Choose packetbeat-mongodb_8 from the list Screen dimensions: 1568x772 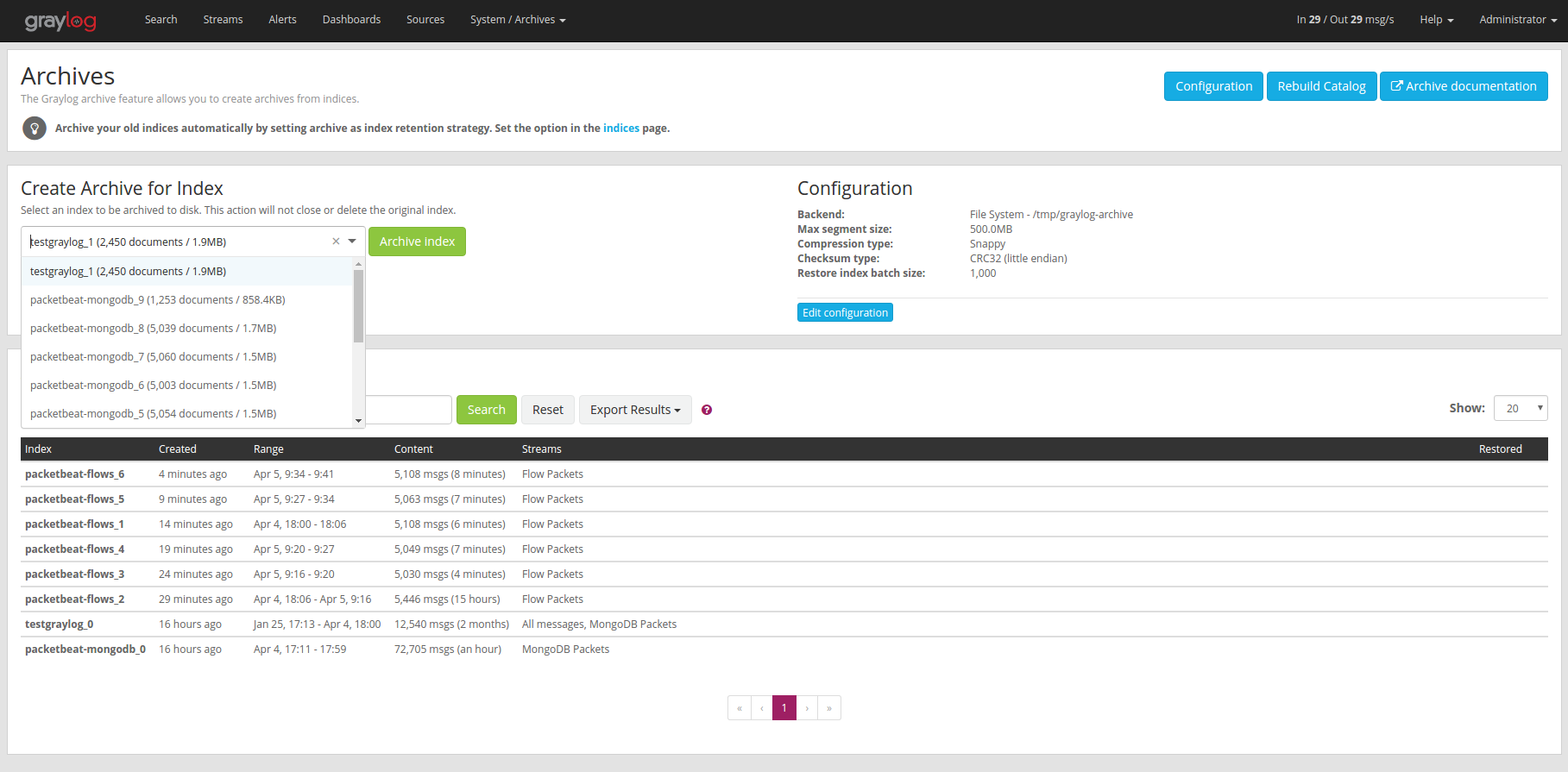pos(186,328)
